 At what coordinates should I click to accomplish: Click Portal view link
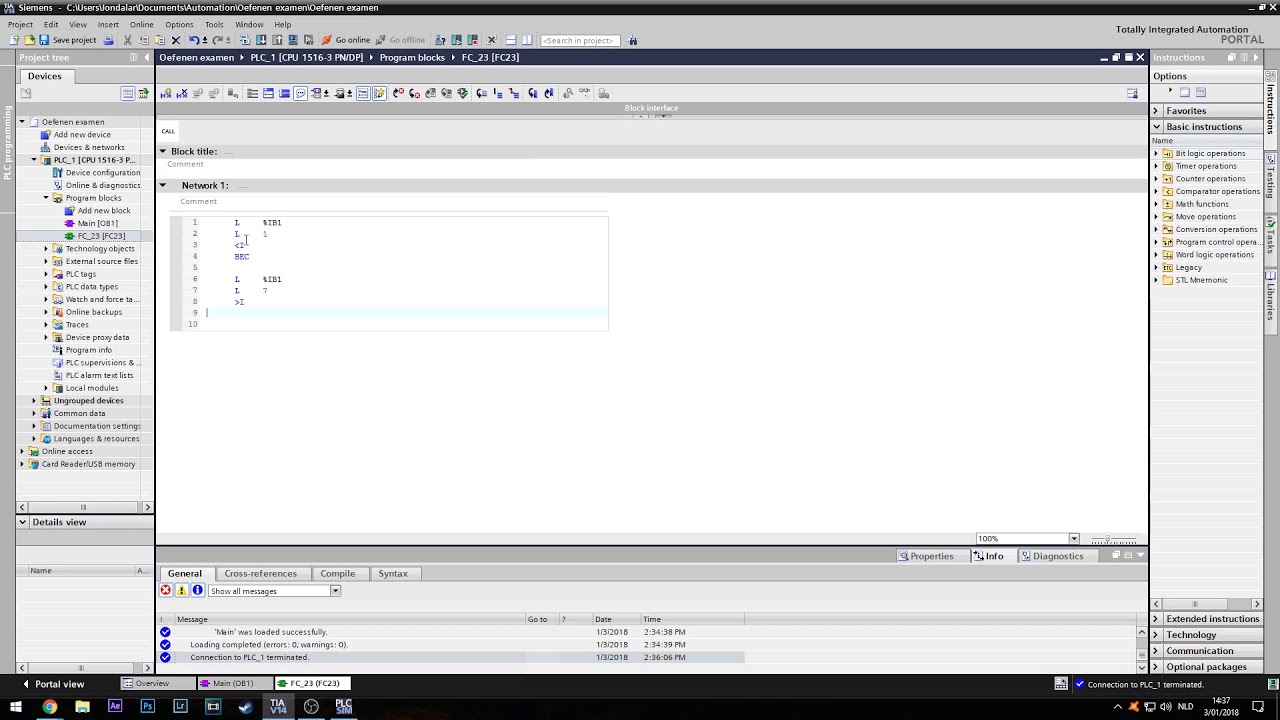click(x=52, y=684)
